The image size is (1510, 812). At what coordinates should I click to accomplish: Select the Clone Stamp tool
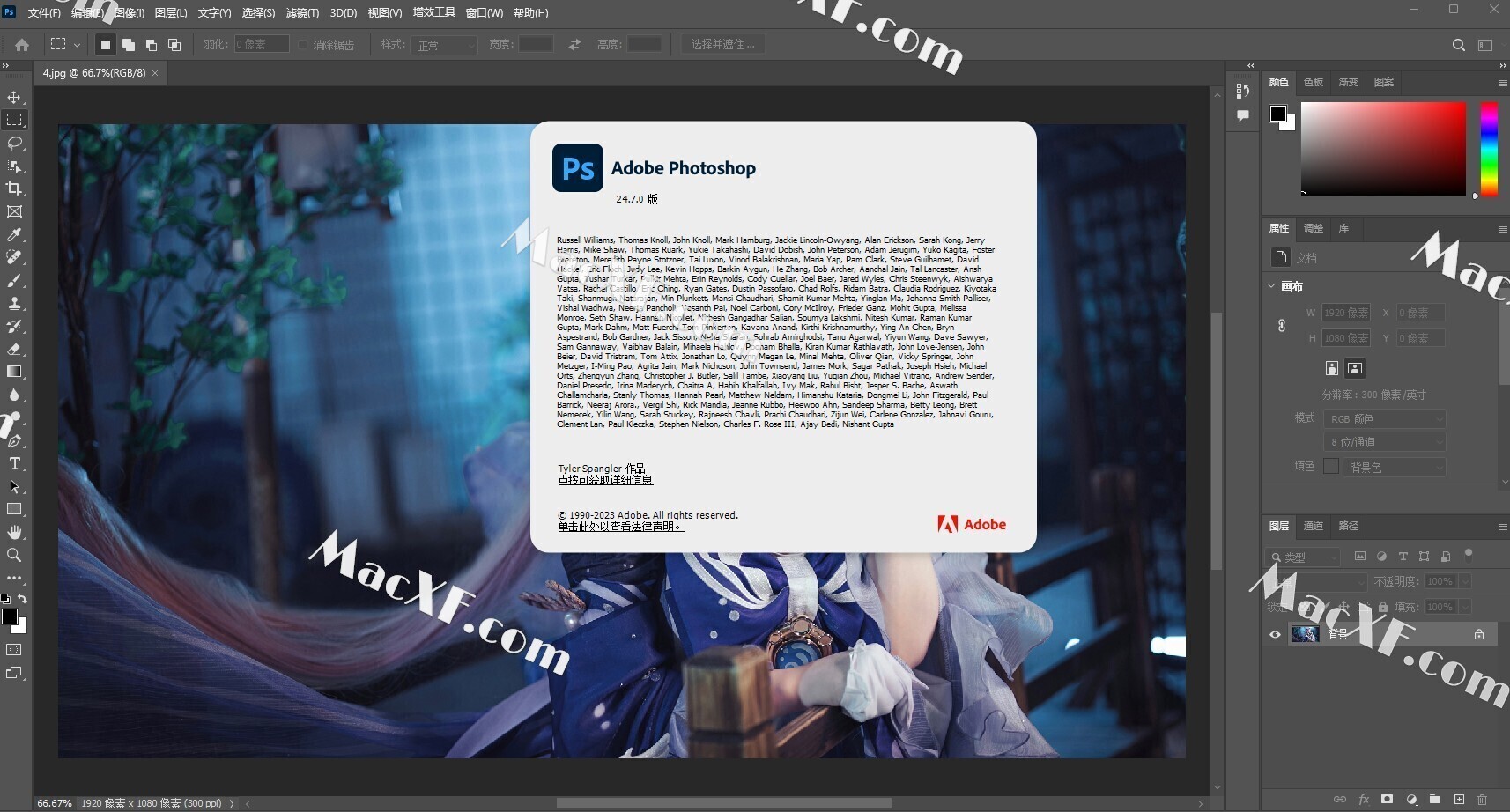(14, 303)
